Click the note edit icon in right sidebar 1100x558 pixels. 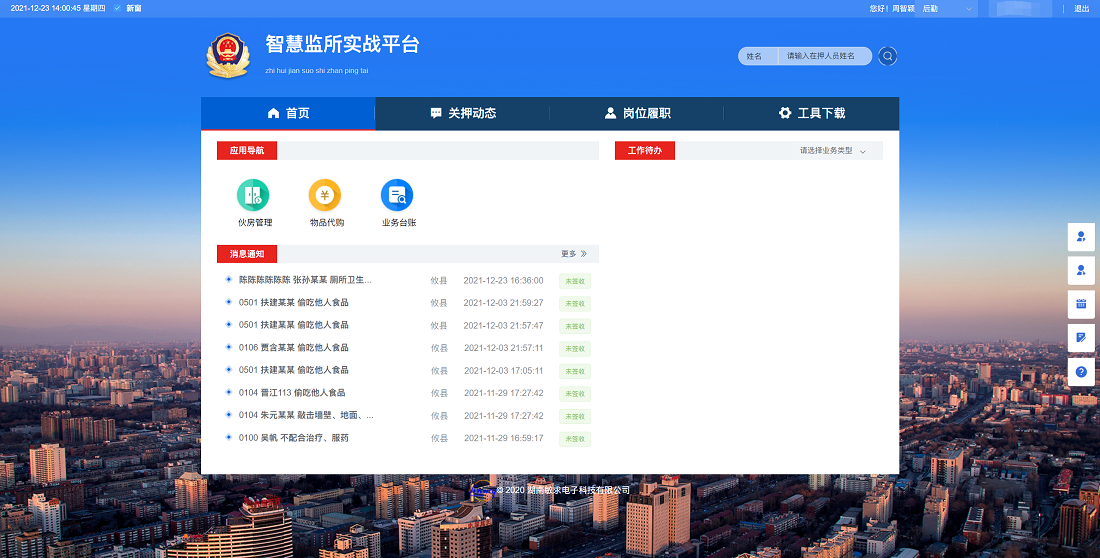tap(1081, 338)
